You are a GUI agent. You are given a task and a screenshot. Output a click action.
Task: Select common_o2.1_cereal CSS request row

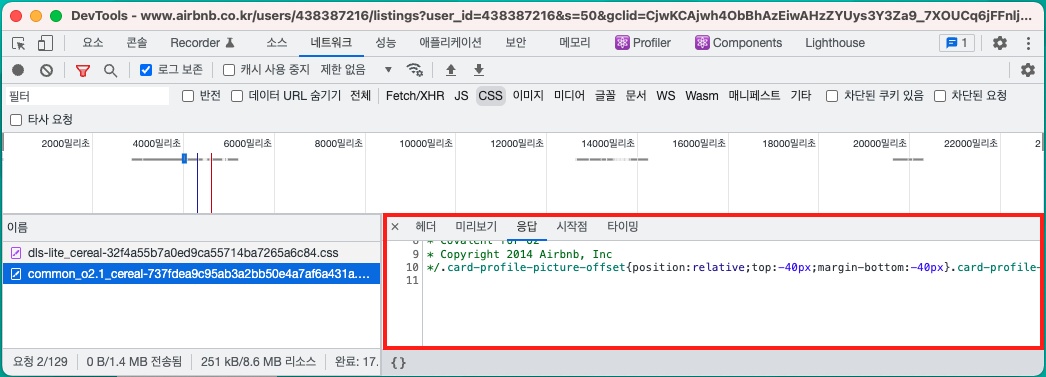(x=191, y=274)
